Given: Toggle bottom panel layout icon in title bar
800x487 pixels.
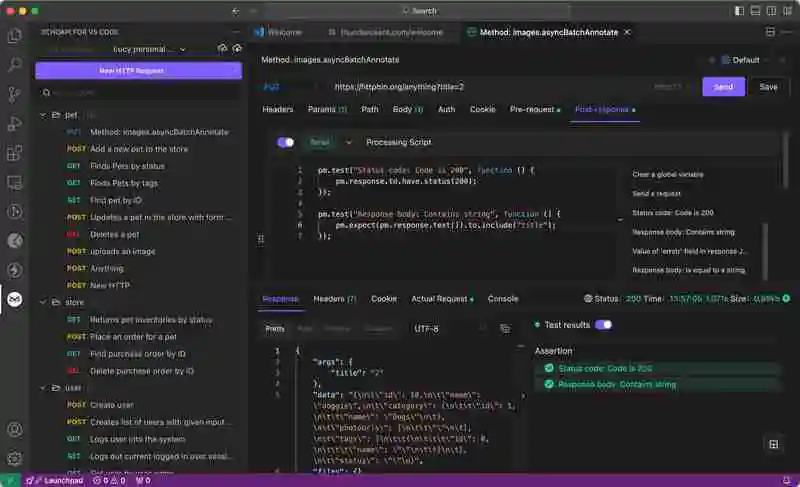Looking at the screenshot, I should coord(755,11).
